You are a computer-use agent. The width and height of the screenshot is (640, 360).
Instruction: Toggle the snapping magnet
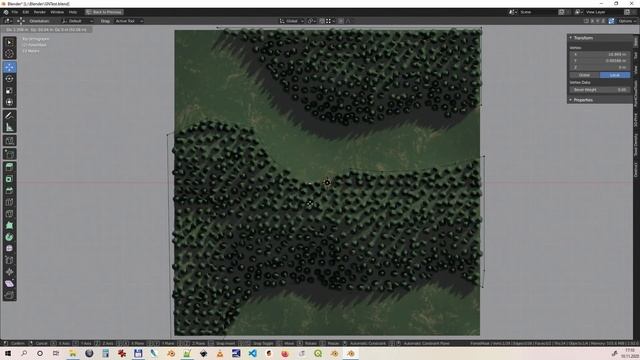point(322,21)
